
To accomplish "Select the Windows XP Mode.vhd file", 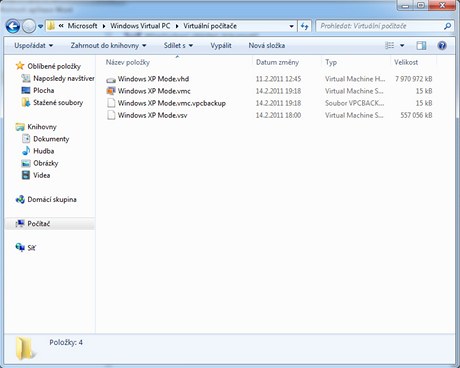I will point(153,79).
